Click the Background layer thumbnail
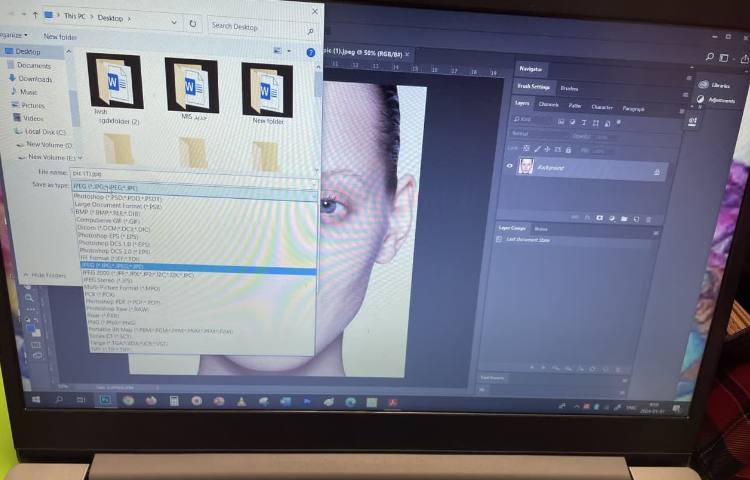Viewport: 750px width, 480px height. (x=526, y=167)
